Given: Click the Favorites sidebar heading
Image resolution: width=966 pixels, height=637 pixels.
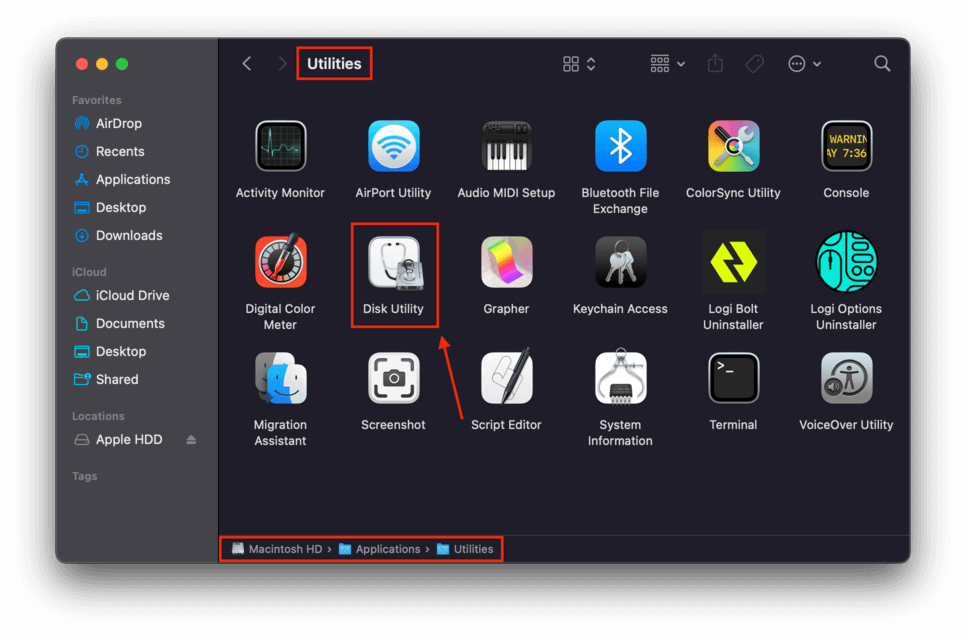Looking at the screenshot, I should click(97, 100).
